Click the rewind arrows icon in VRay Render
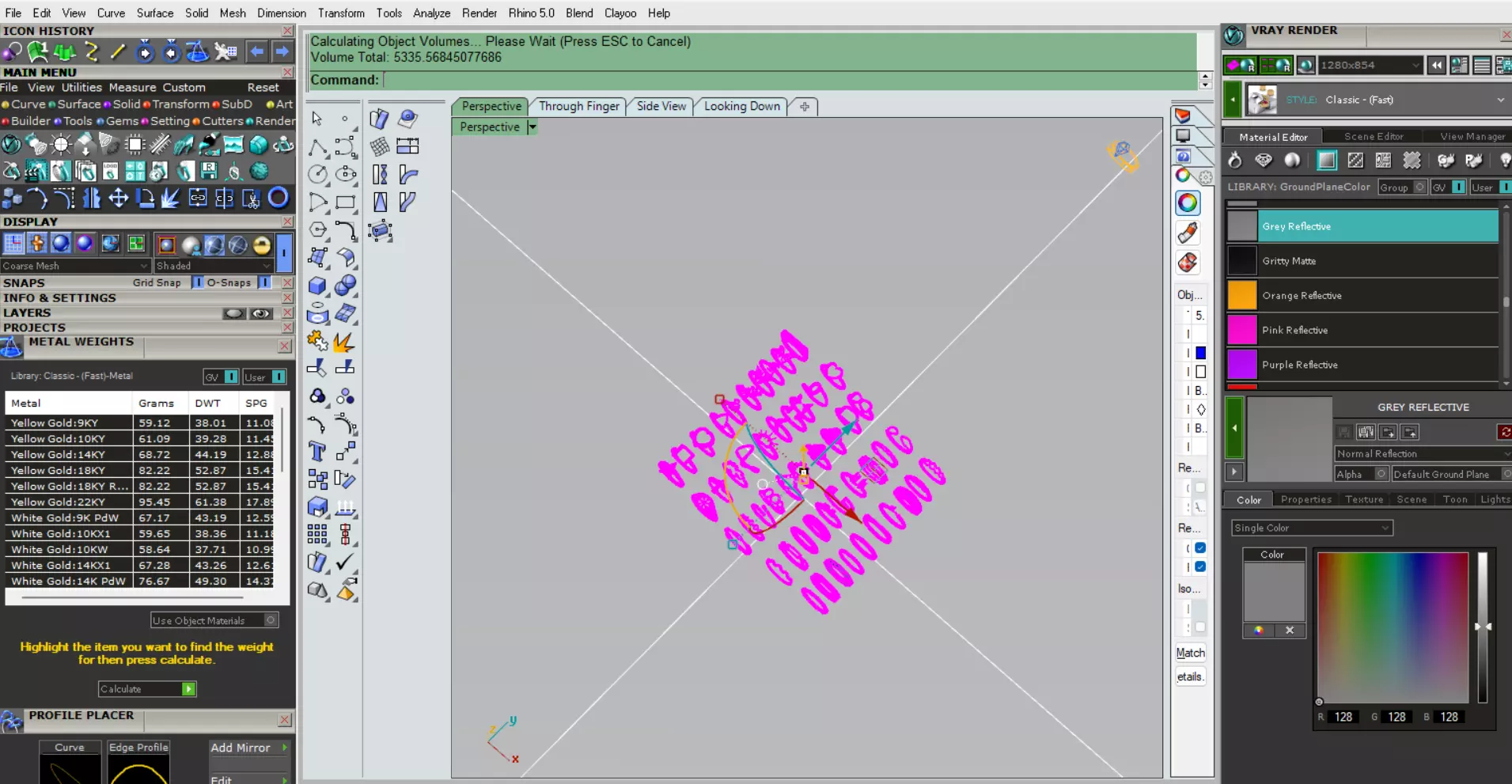This screenshot has height=784, width=1512. 1436,66
